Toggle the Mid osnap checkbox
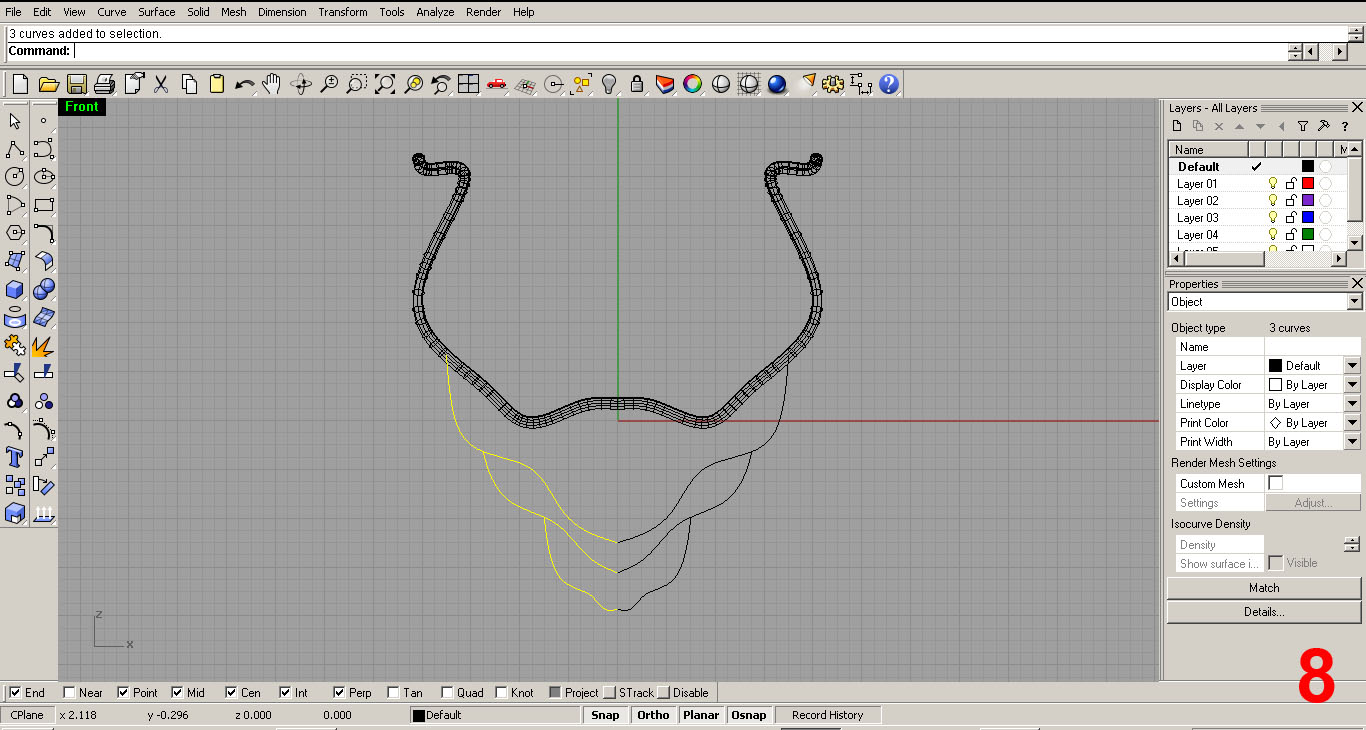This screenshot has width=1366, height=730. point(177,692)
